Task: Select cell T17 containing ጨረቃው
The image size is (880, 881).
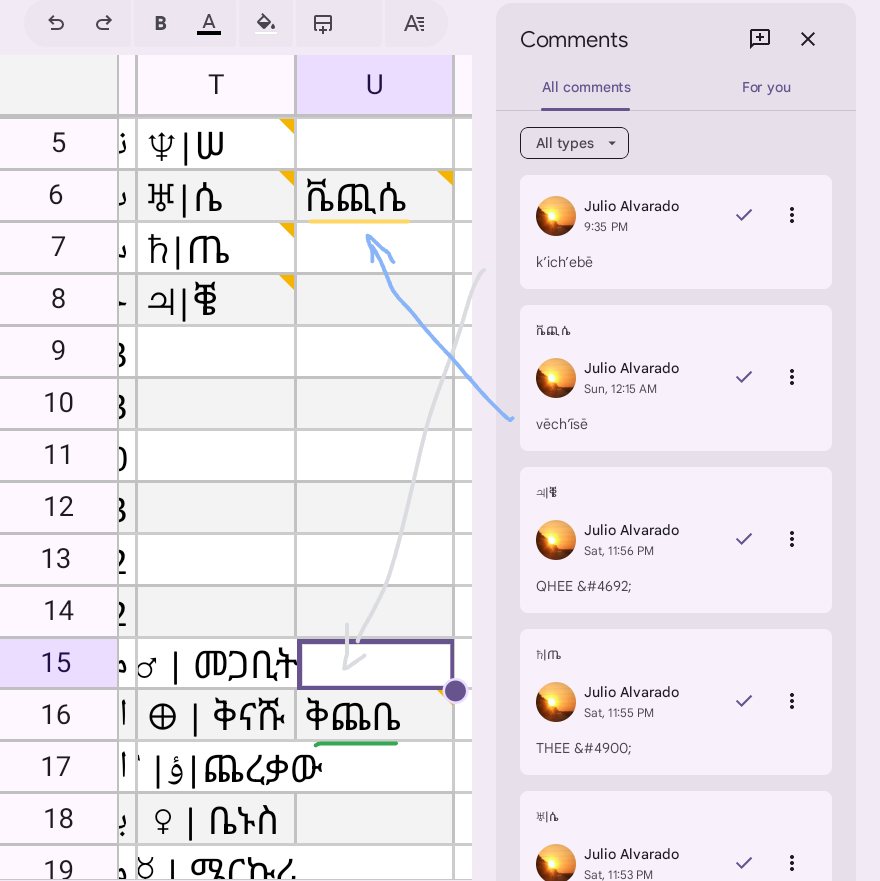Action: (x=216, y=768)
